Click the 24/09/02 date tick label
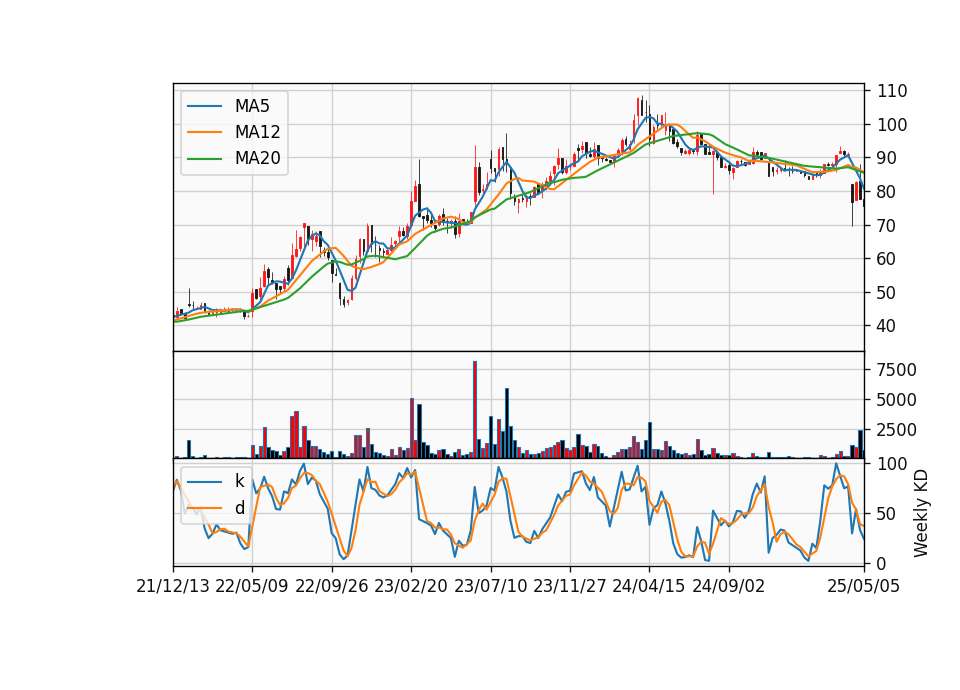This screenshot has height=690, width=960. (729, 586)
